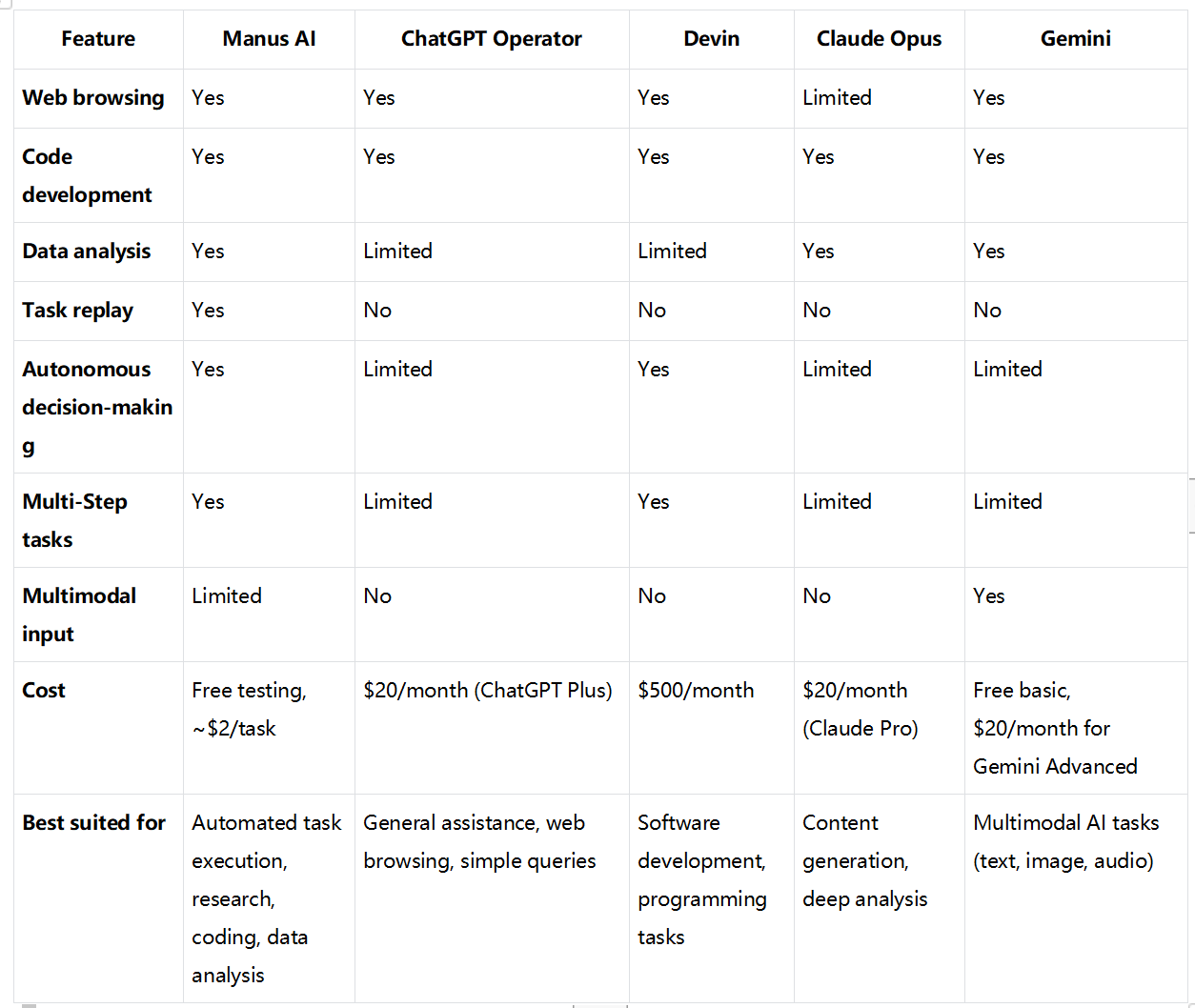Image resolution: width=1195 pixels, height=1008 pixels.
Task: Click the Multi-Step tasks row label
Action: pyautogui.click(x=75, y=520)
